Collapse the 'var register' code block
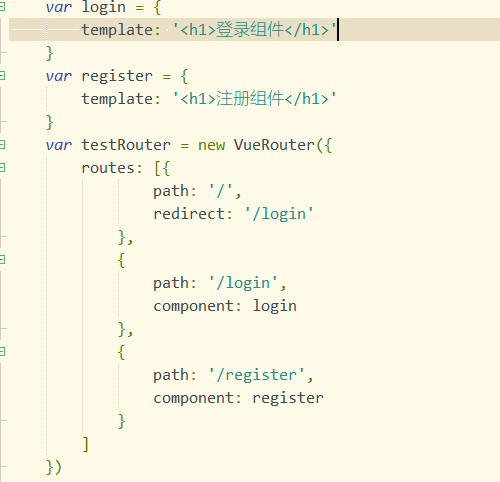 [2, 76]
